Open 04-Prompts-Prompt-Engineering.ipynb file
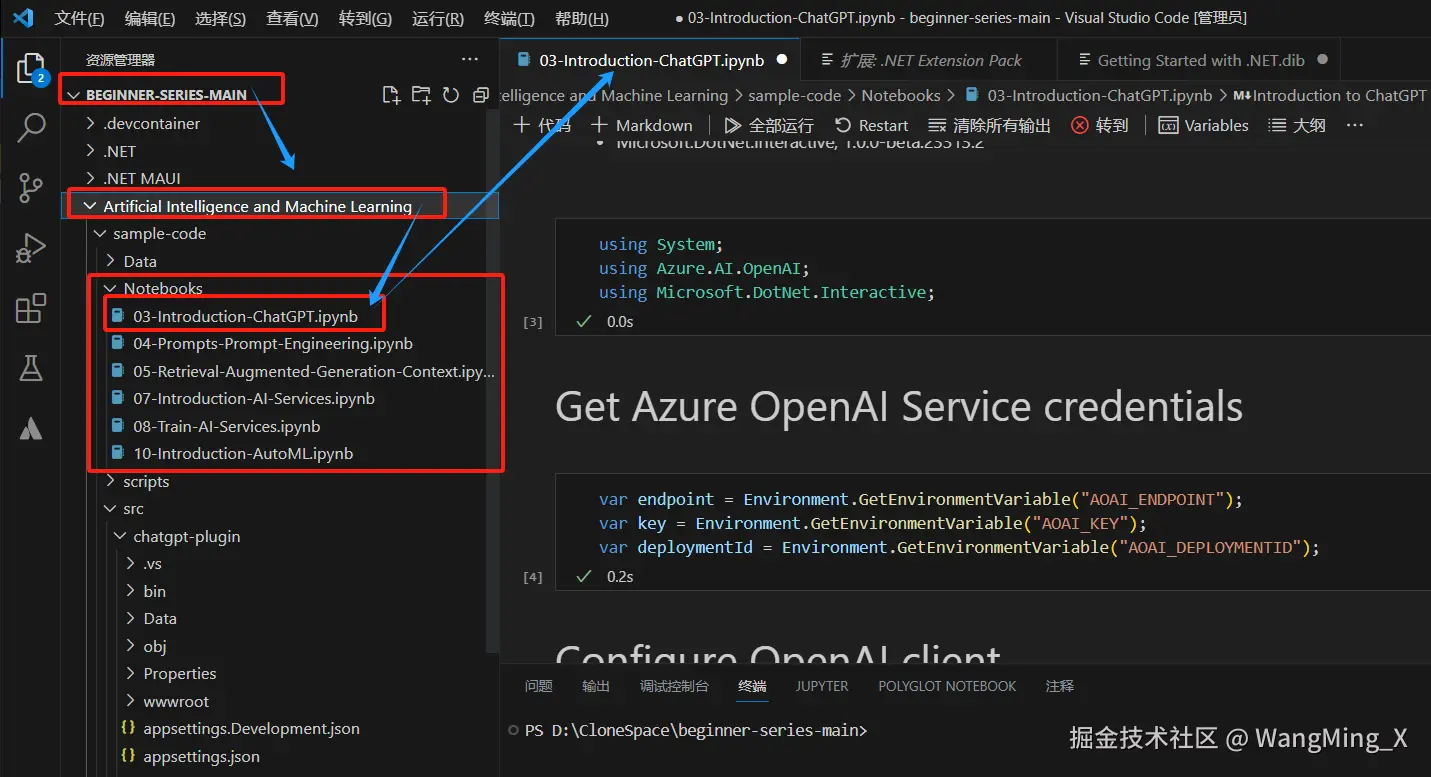Image resolution: width=1431 pixels, height=777 pixels. [272, 343]
